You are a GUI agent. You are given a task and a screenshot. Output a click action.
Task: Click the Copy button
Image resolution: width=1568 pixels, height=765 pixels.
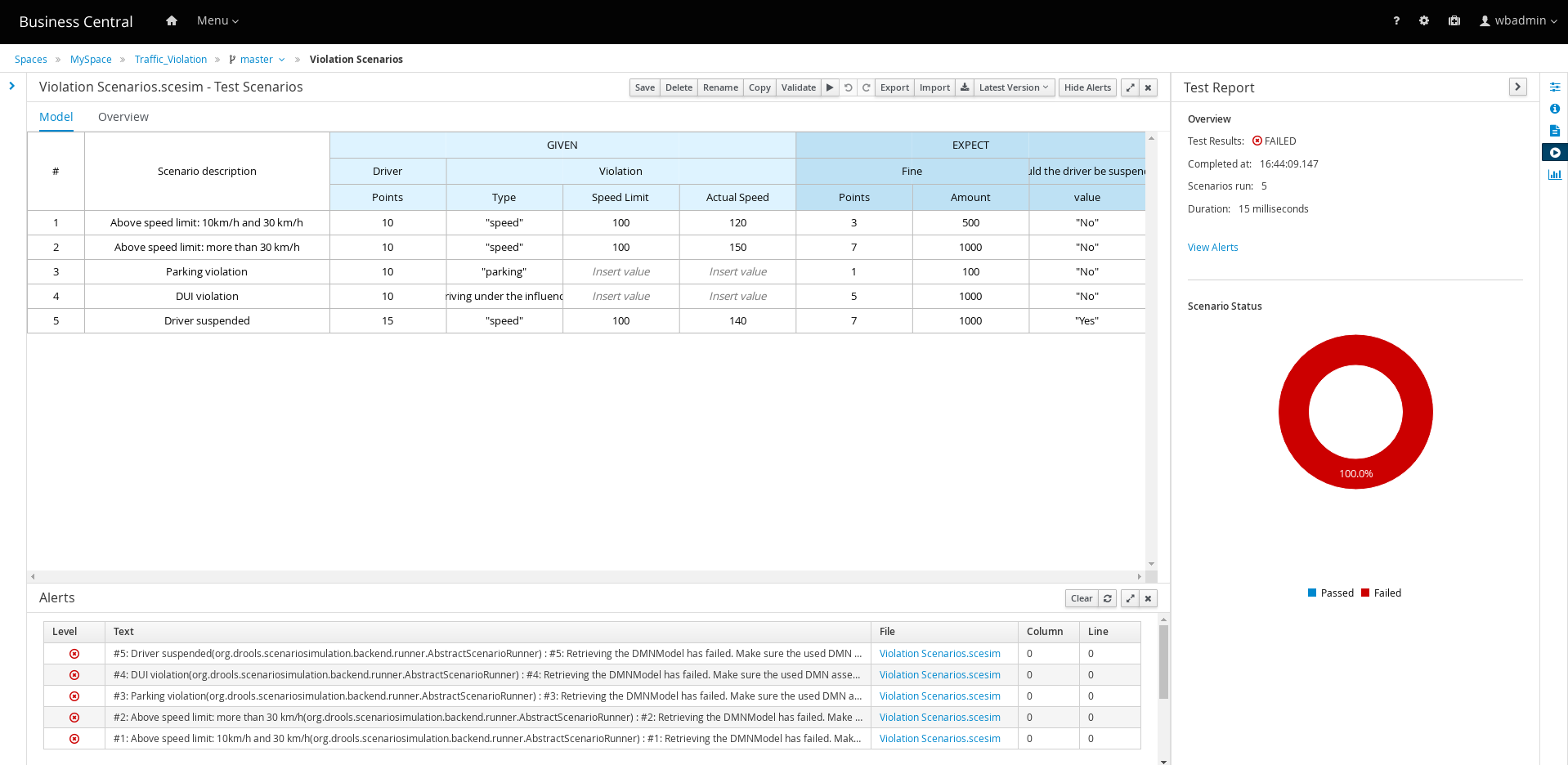pyautogui.click(x=759, y=87)
